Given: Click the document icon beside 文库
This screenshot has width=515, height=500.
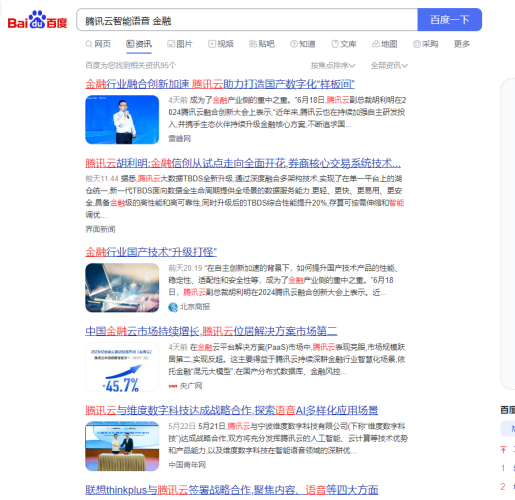Looking at the screenshot, I should 335,44.
